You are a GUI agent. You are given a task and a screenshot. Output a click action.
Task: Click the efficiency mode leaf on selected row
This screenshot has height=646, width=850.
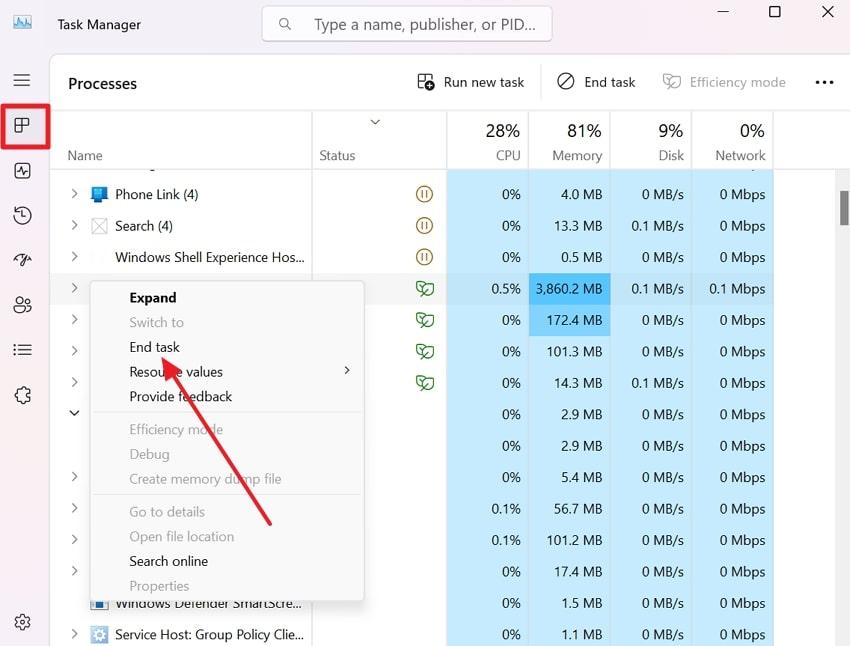coord(424,288)
